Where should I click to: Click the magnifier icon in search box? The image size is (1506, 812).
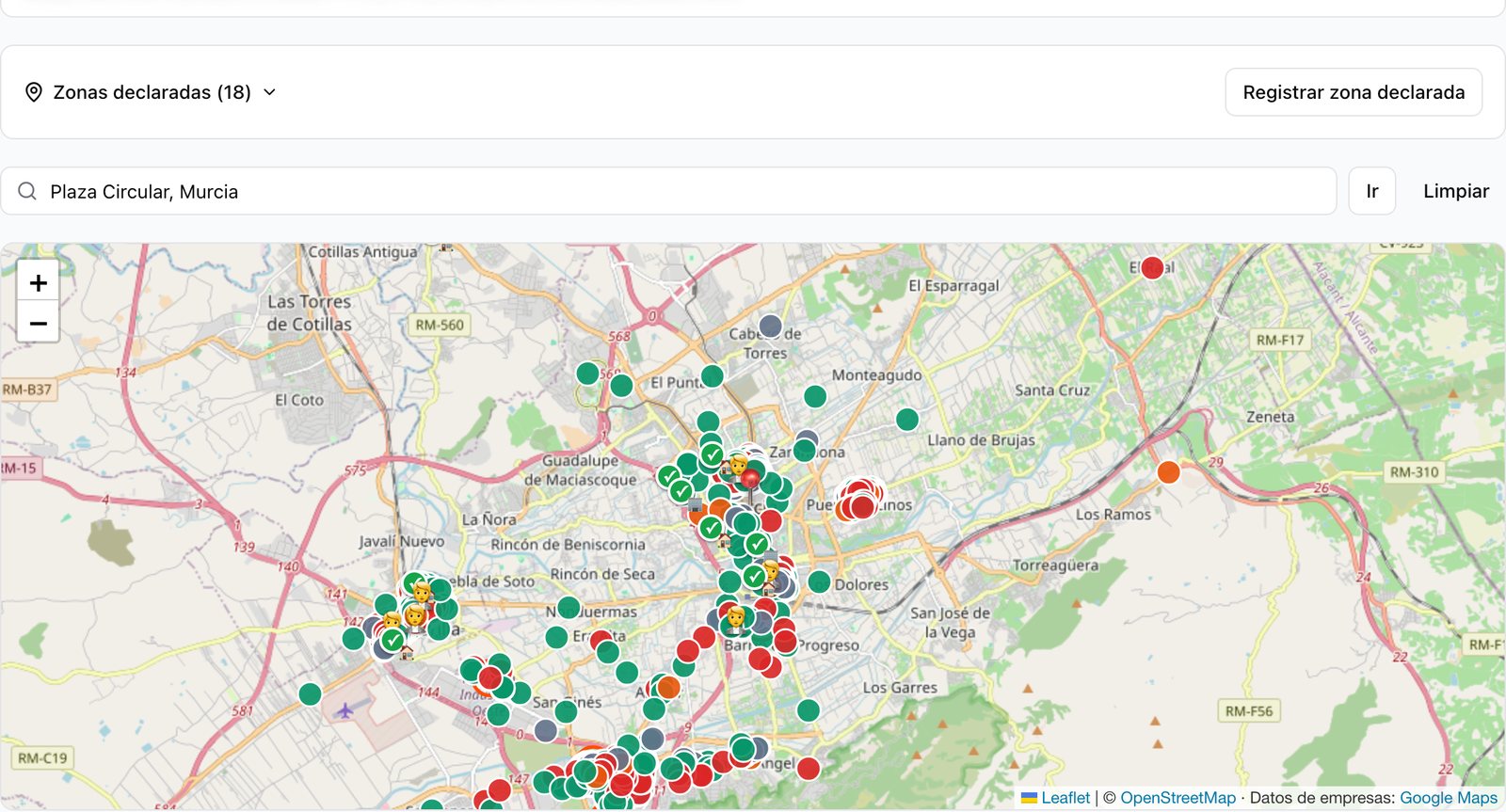click(x=27, y=191)
